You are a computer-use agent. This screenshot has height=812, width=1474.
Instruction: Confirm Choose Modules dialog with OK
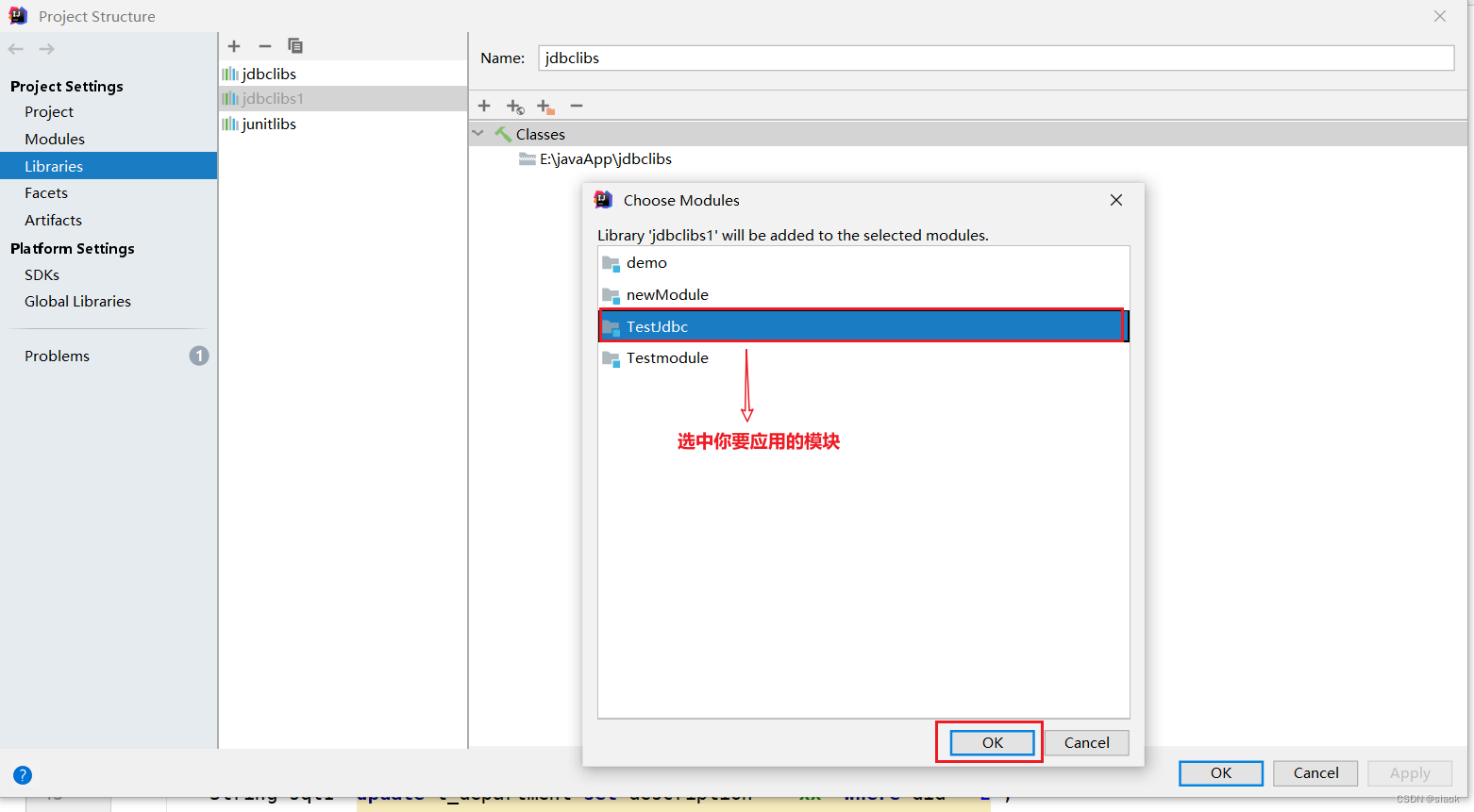pyautogui.click(x=992, y=742)
